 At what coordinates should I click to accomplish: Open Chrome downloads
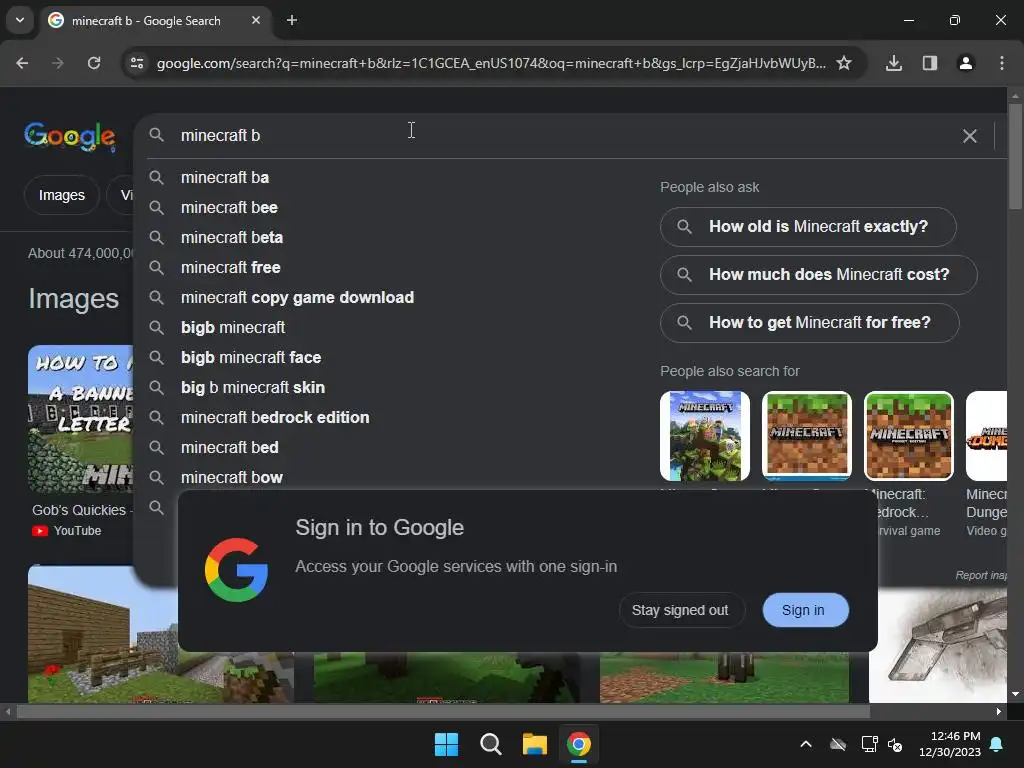[x=894, y=63]
